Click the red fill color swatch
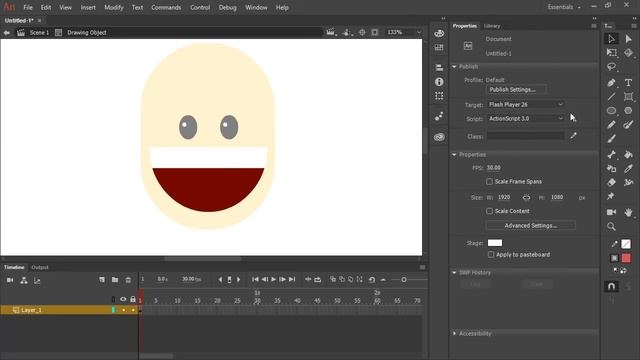Image resolution: width=640 pixels, height=360 pixels. tap(626, 258)
